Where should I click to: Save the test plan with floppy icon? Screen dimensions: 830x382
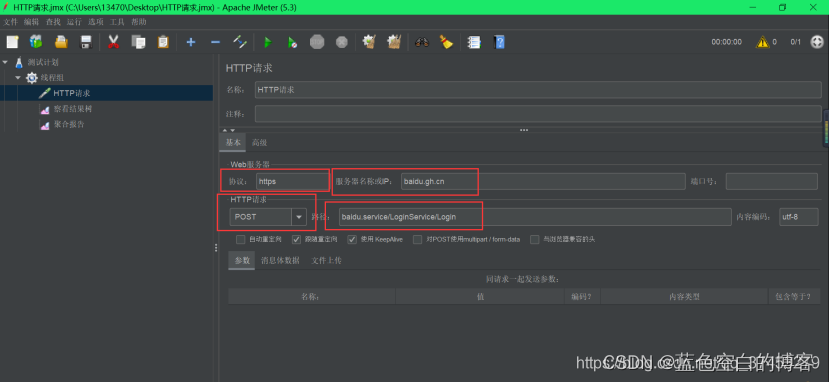pos(86,42)
